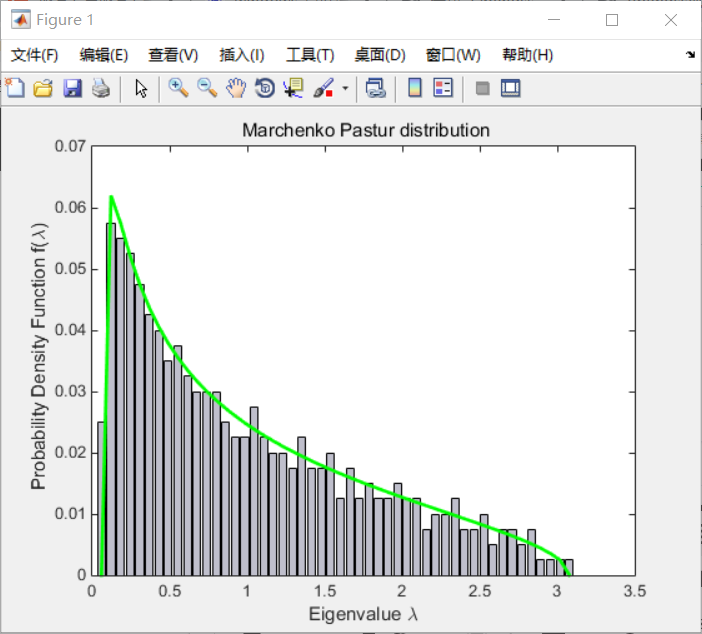
Task: Open the 桌面(D) menu
Action: (x=380, y=55)
